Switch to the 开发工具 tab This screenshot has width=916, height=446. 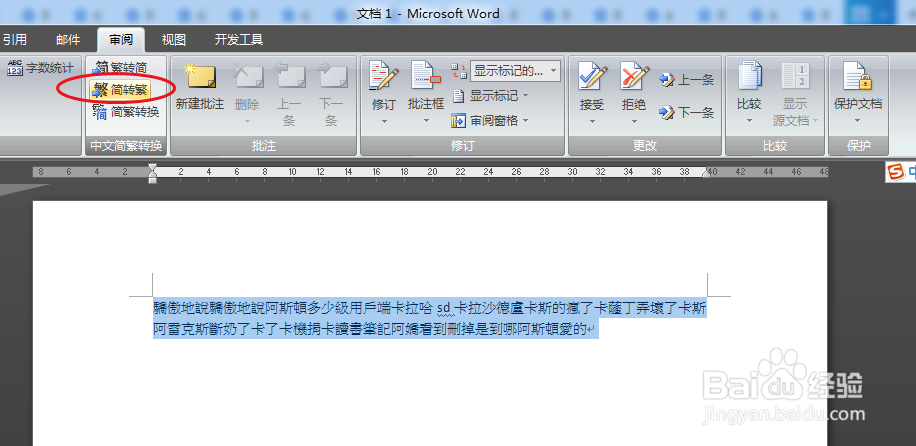point(239,40)
